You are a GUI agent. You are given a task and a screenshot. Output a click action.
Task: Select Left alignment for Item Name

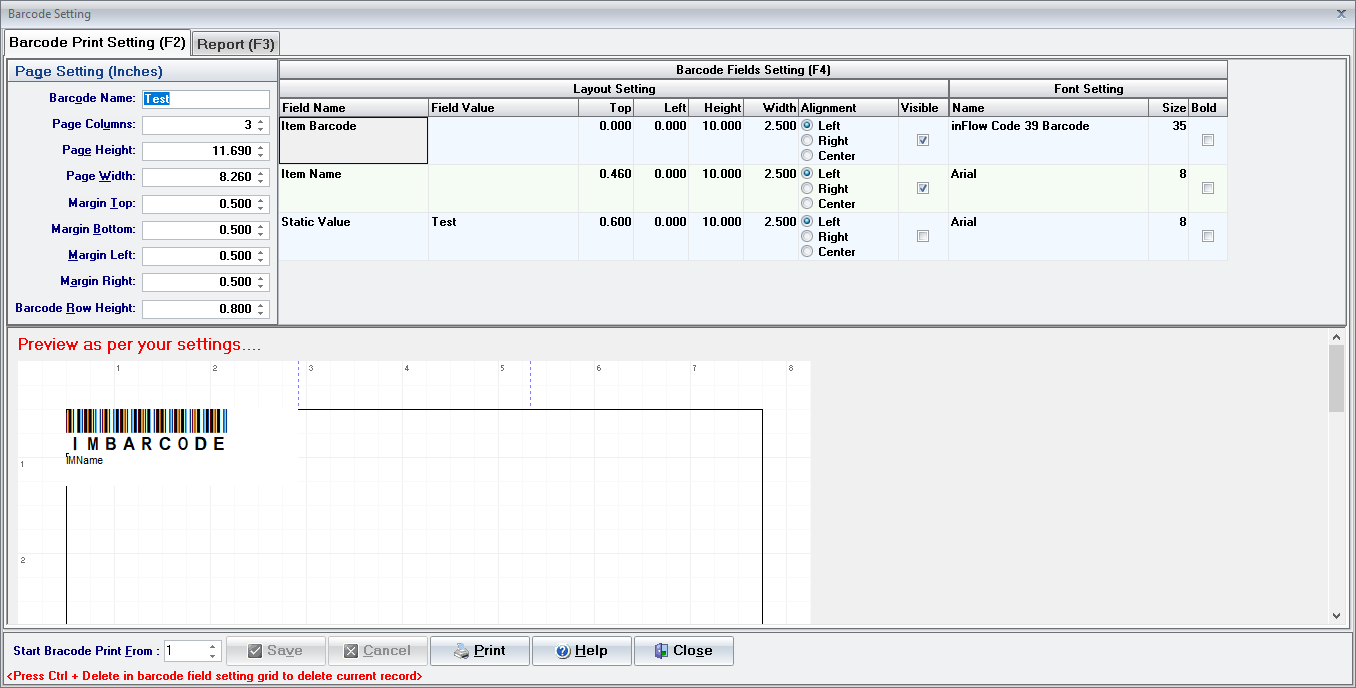click(x=807, y=173)
